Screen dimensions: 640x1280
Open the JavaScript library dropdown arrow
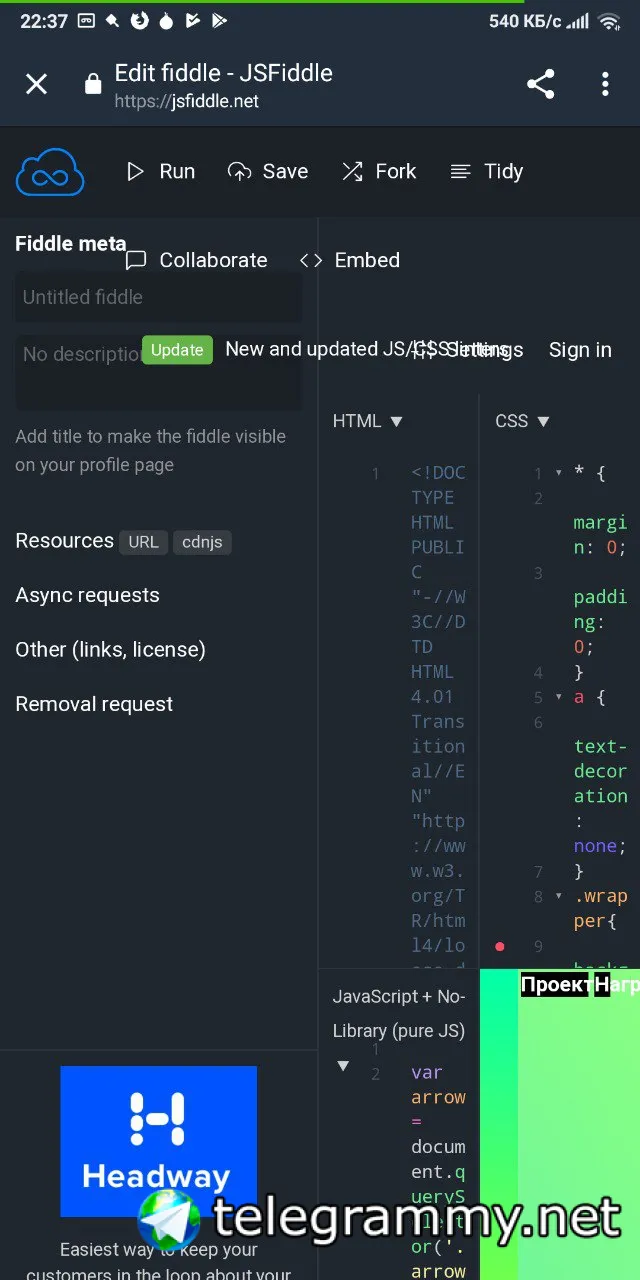point(343,1066)
